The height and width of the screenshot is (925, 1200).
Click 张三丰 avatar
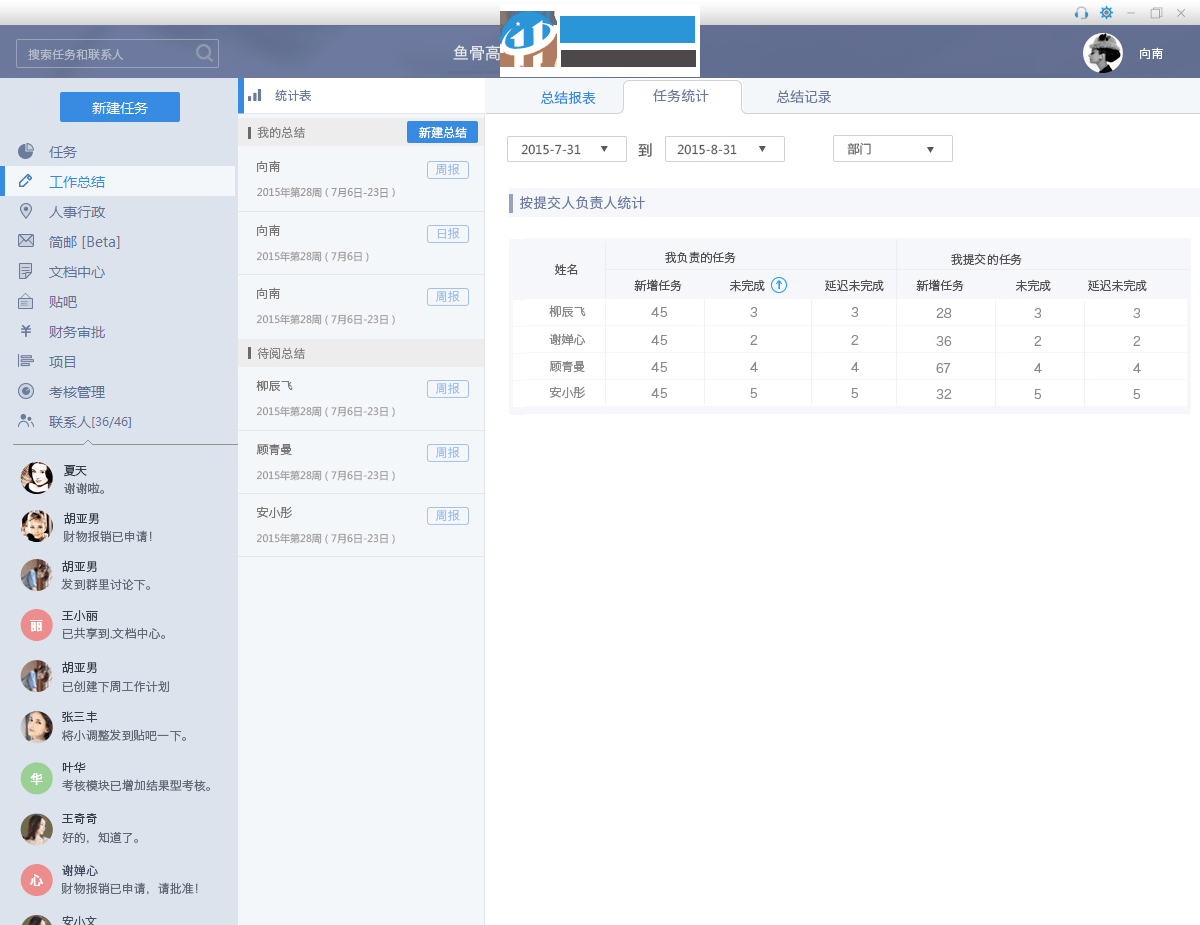37,727
